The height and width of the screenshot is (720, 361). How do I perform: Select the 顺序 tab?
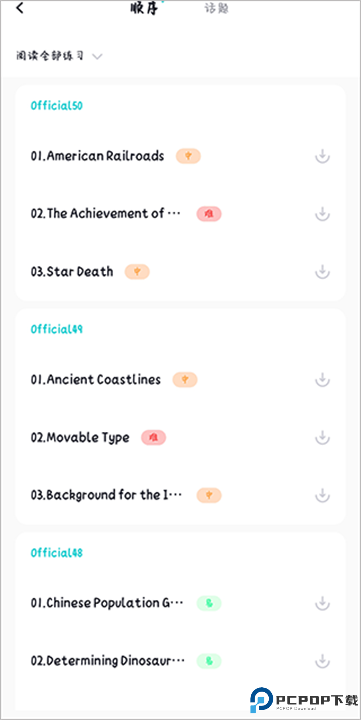[x=144, y=8]
